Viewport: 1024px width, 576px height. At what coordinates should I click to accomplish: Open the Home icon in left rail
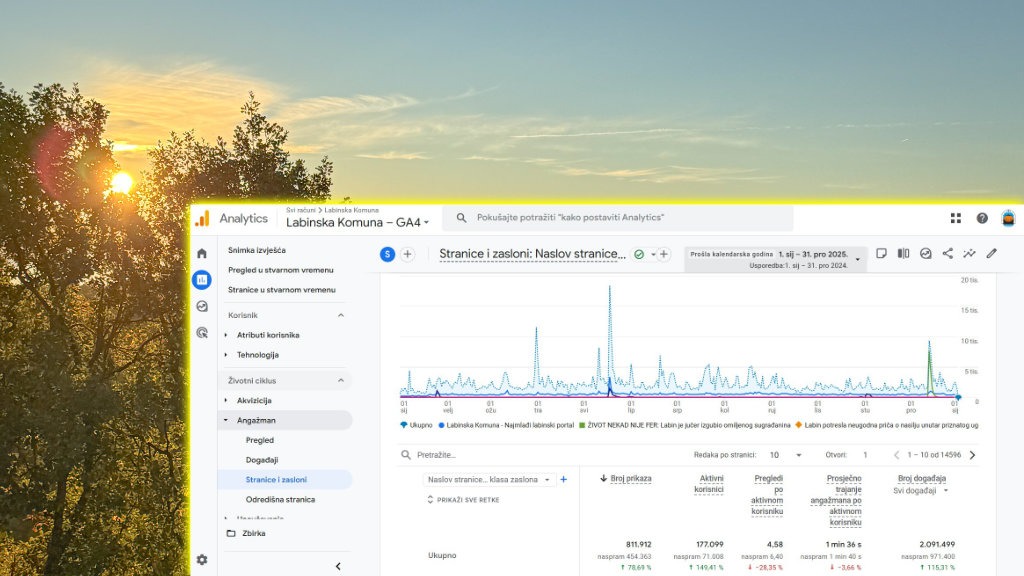(202, 254)
